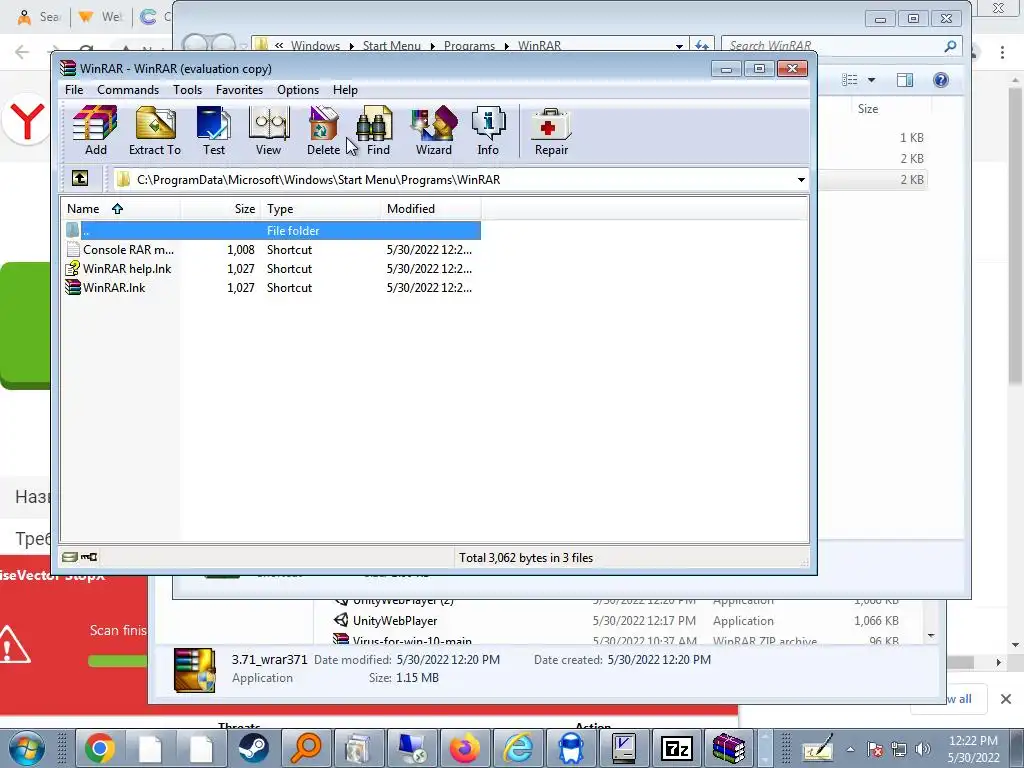Toggle the preview pane button in Explorer
Viewport: 1024px width, 768px height.
[x=904, y=80]
